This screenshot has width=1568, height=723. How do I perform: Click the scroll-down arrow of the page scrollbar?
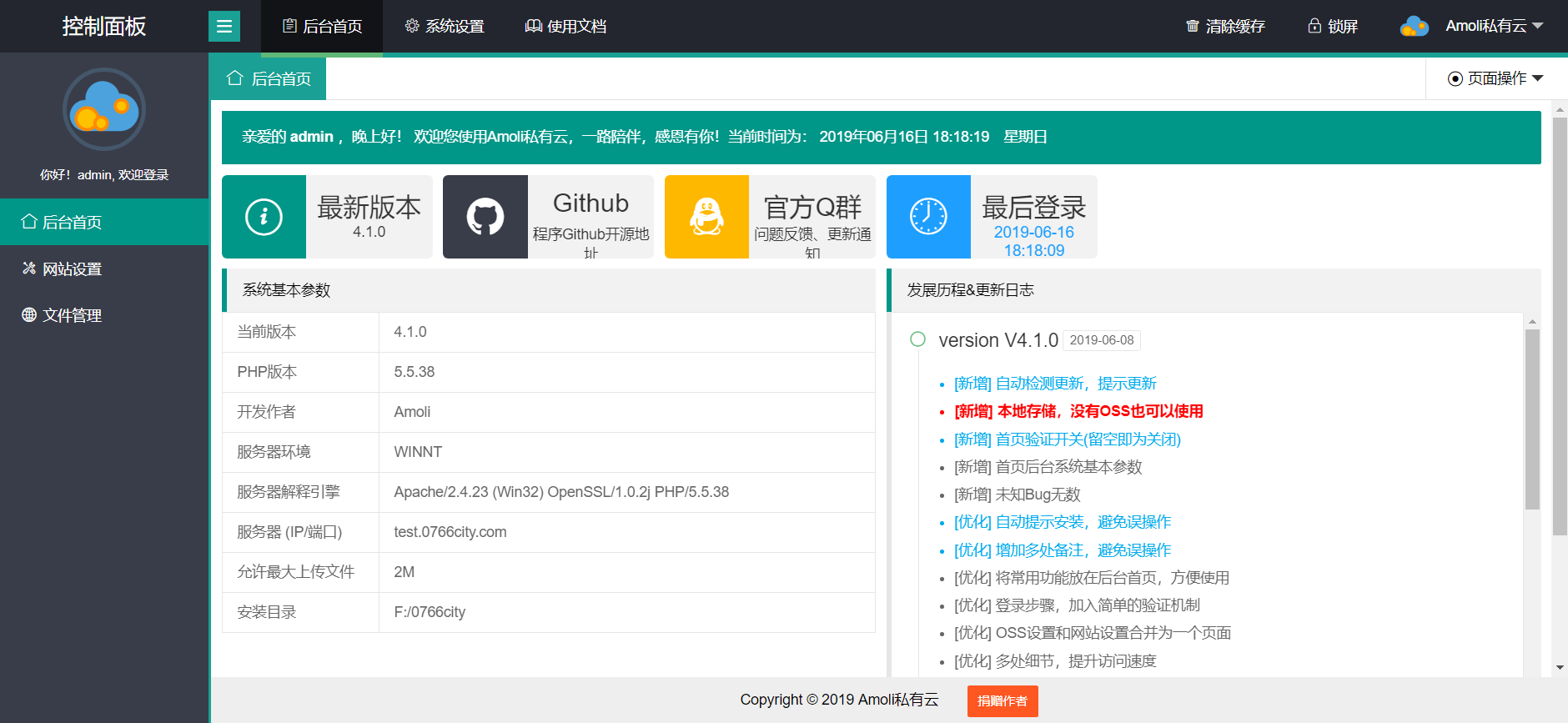pos(1560,668)
